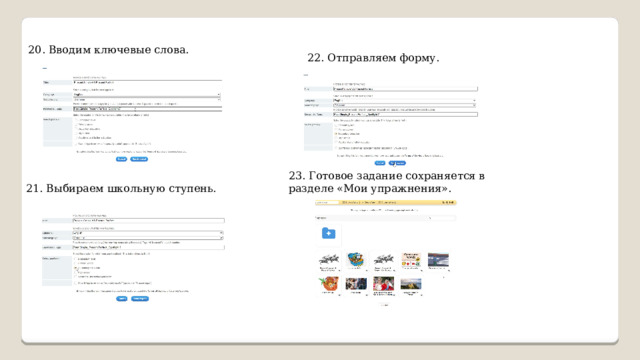Open the mountain landscape exercise thumbnail
The height and width of the screenshot is (360, 640).
[411, 284]
